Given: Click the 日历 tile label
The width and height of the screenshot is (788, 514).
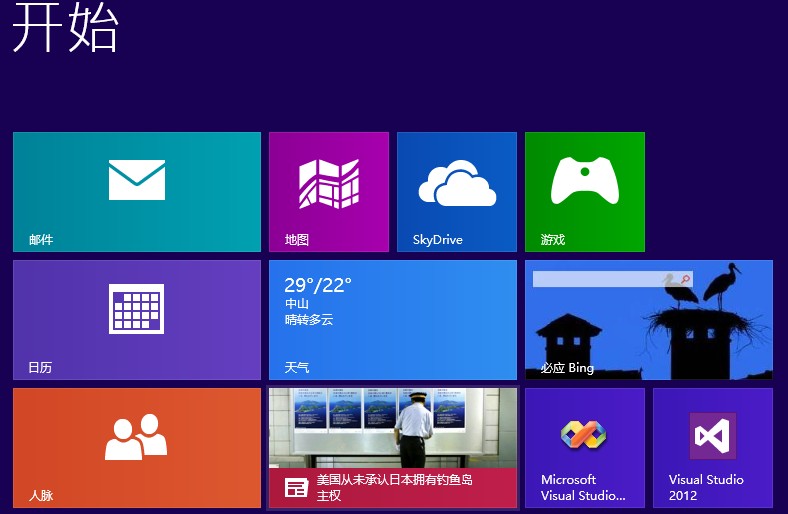Looking at the screenshot, I should (40, 368).
